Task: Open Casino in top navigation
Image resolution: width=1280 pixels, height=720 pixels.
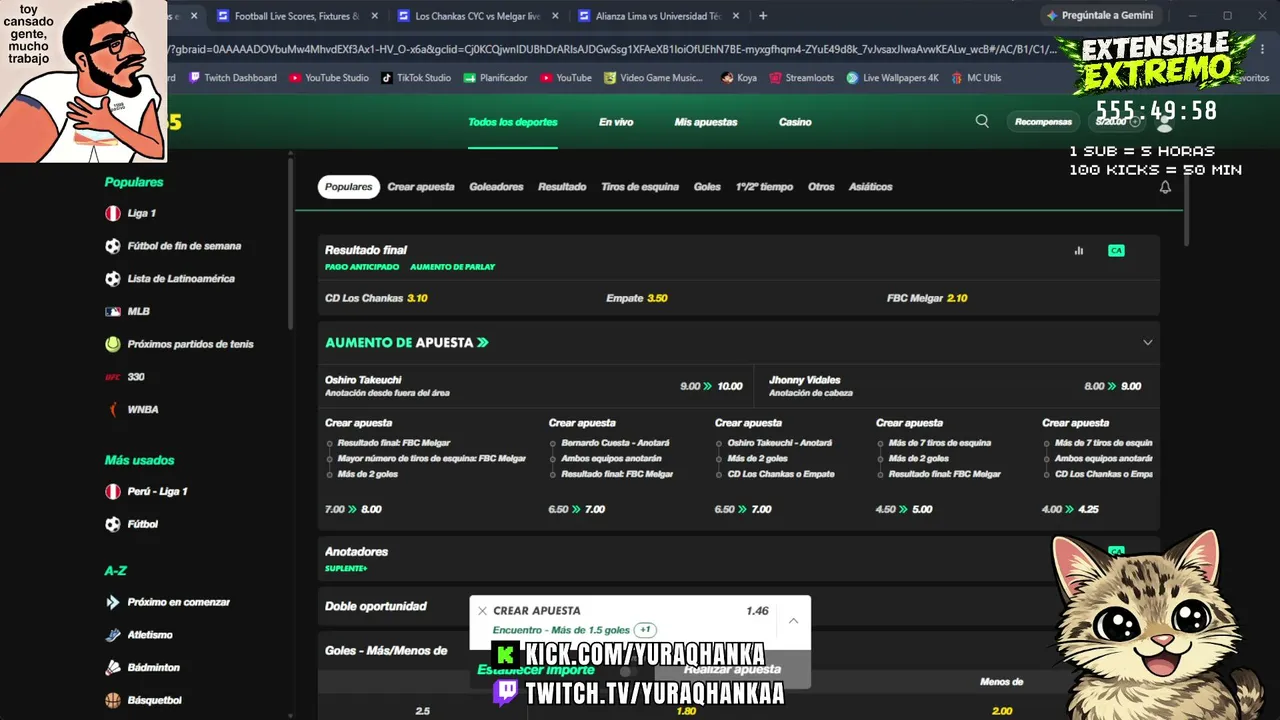Action: click(x=795, y=122)
